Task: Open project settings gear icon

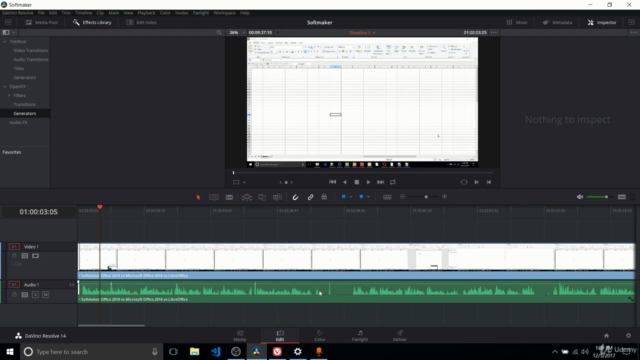Action: pyautogui.click(x=628, y=336)
